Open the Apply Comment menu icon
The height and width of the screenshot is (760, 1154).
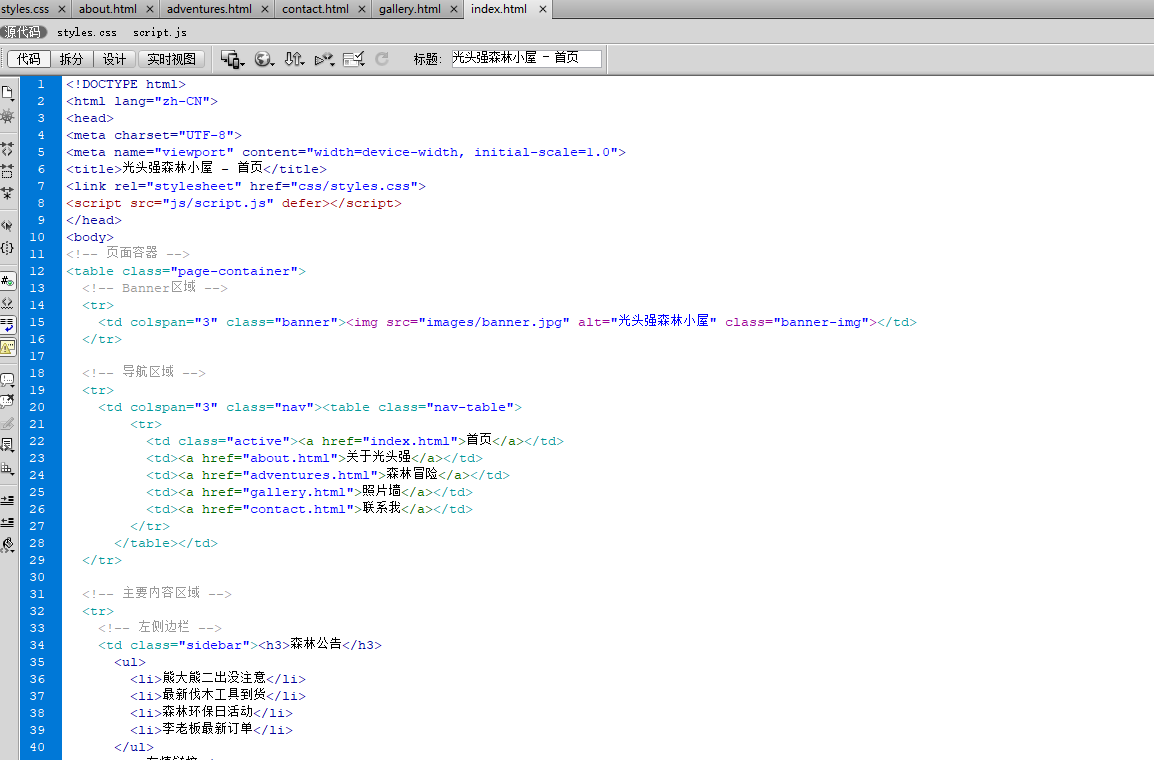pyautogui.click(x=7, y=380)
